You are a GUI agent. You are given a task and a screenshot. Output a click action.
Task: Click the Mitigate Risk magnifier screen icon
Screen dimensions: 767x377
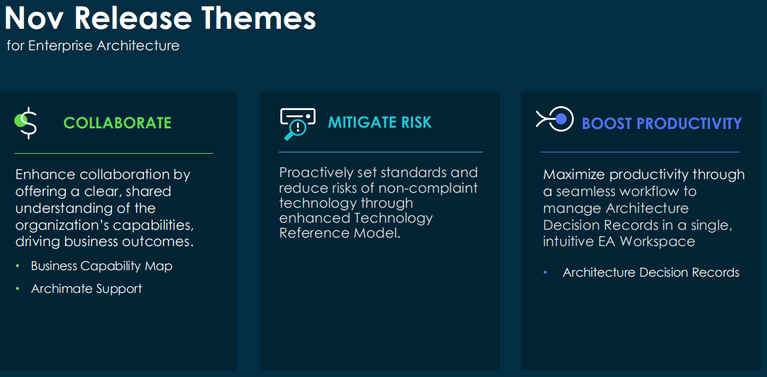(x=298, y=124)
